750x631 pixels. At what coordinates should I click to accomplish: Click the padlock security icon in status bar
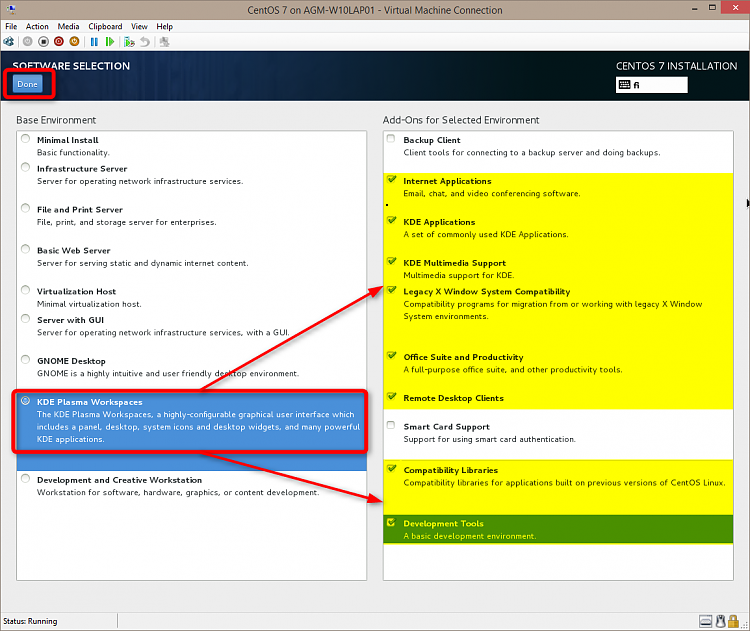click(733, 621)
